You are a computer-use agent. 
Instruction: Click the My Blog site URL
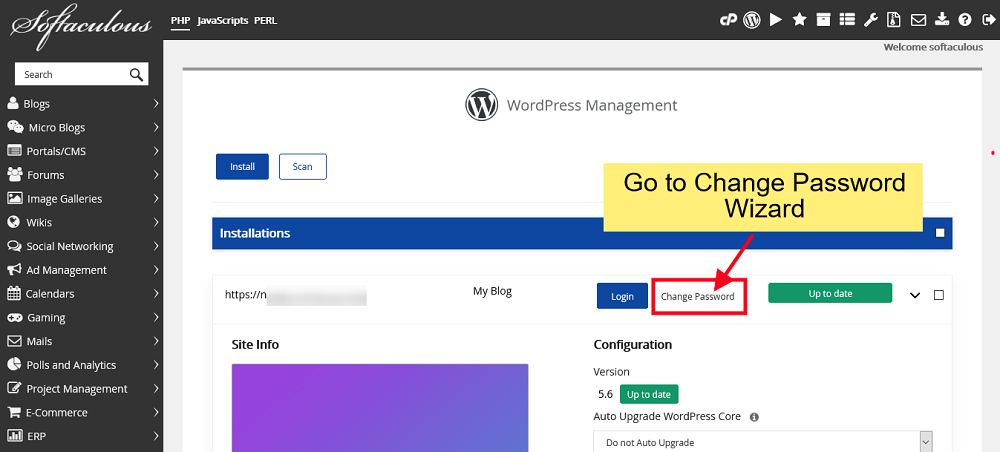pyautogui.click(x=296, y=295)
